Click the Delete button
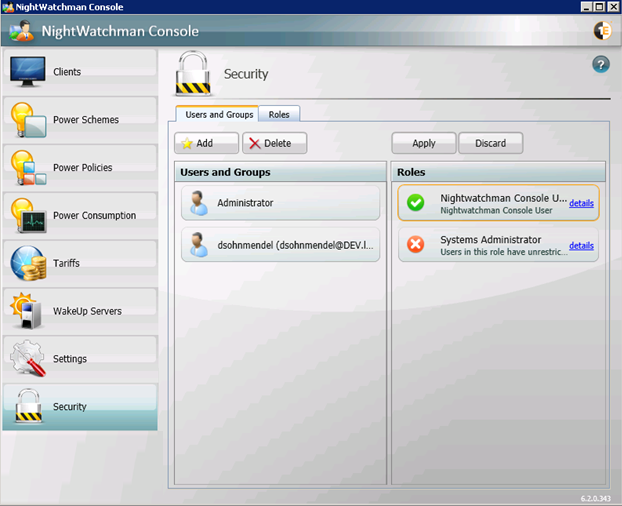Viewport: 622px width, 506px height. [x=275, y=143]
